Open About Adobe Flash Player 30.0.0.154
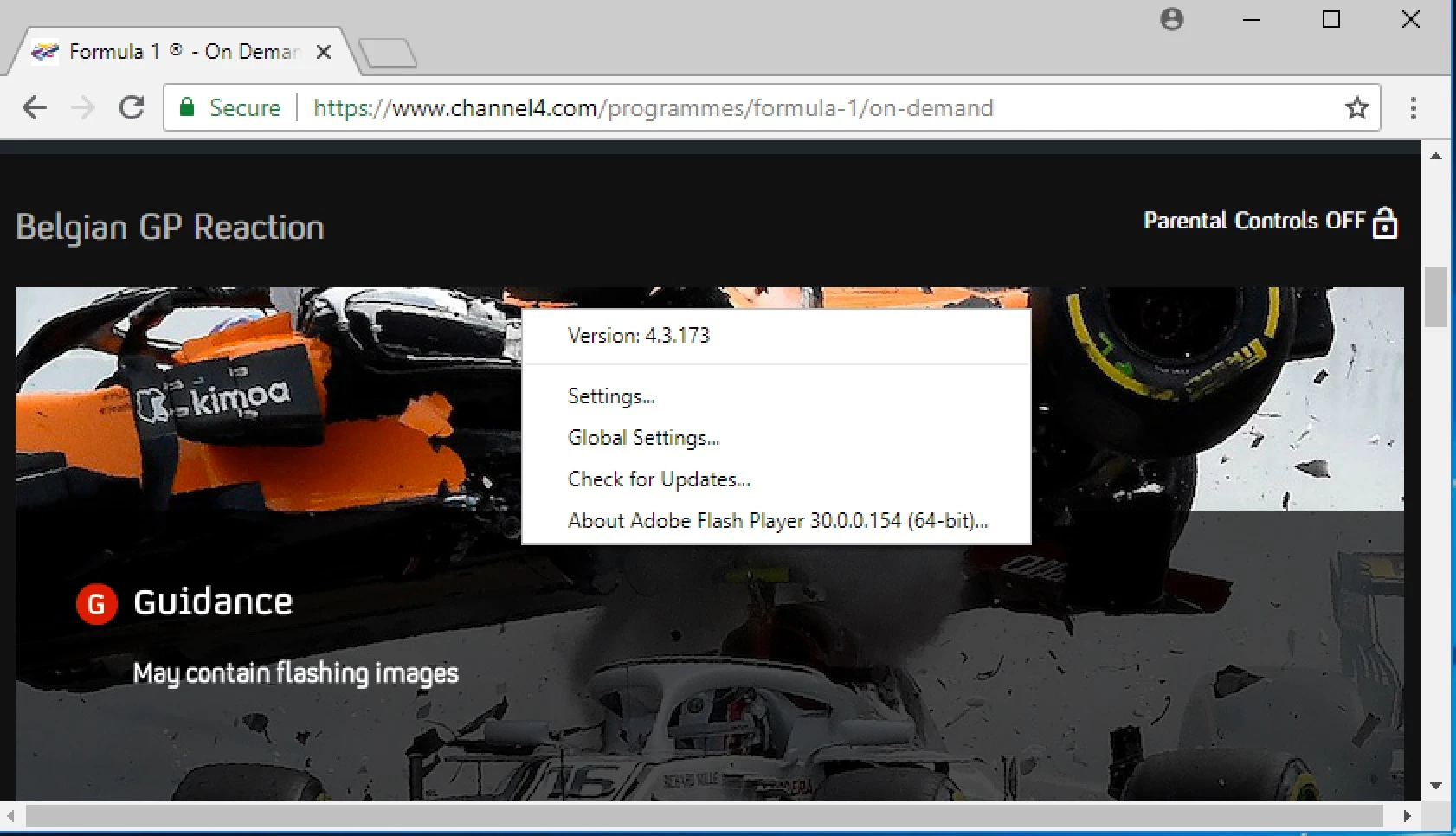This screenshot has height=836, width=1456. coord(776,521)
